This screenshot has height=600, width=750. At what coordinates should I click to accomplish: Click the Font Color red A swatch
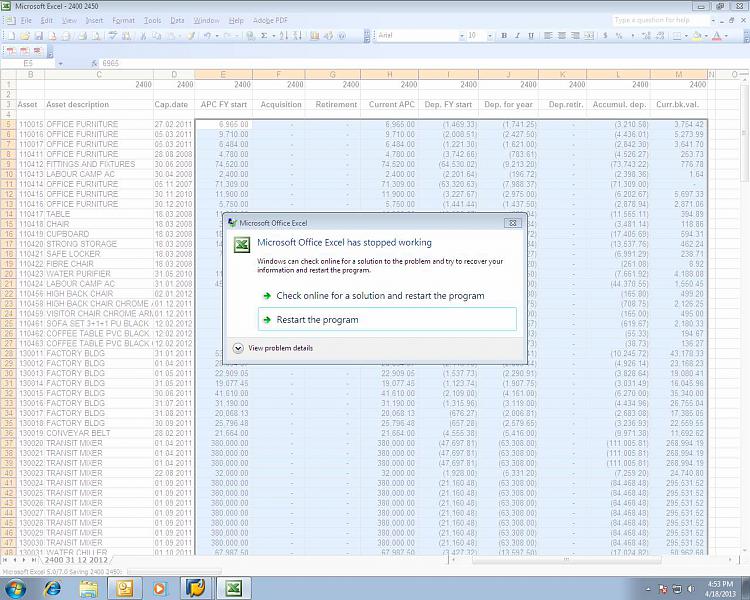tap(717, 36)
